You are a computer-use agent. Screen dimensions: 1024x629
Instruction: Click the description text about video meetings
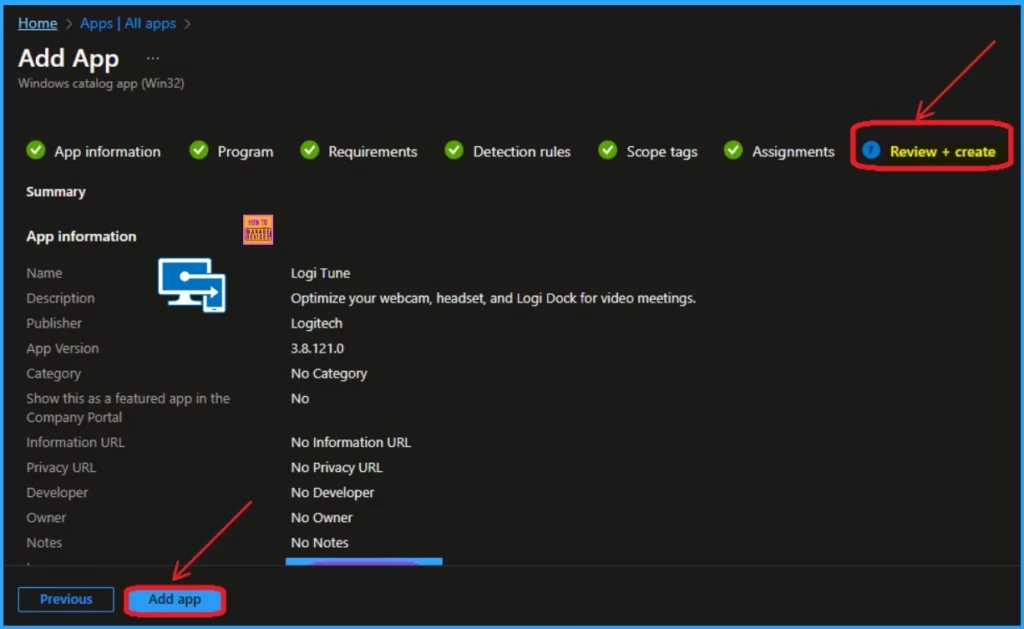[x=493, y=298]
